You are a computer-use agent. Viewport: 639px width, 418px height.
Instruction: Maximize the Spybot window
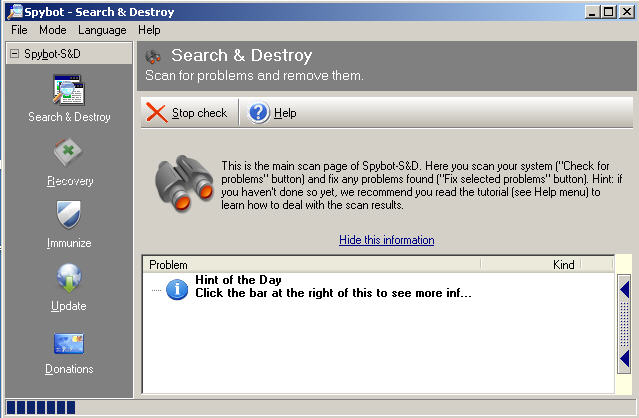(x=608, y=12)
